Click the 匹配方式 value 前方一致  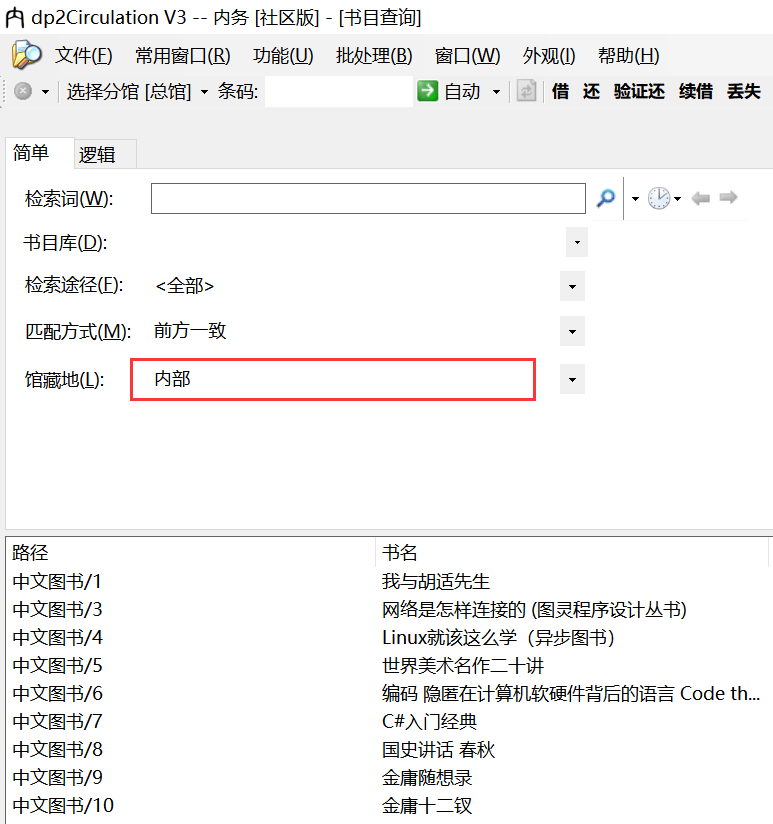pyautogui.click(x=190, y=331)
